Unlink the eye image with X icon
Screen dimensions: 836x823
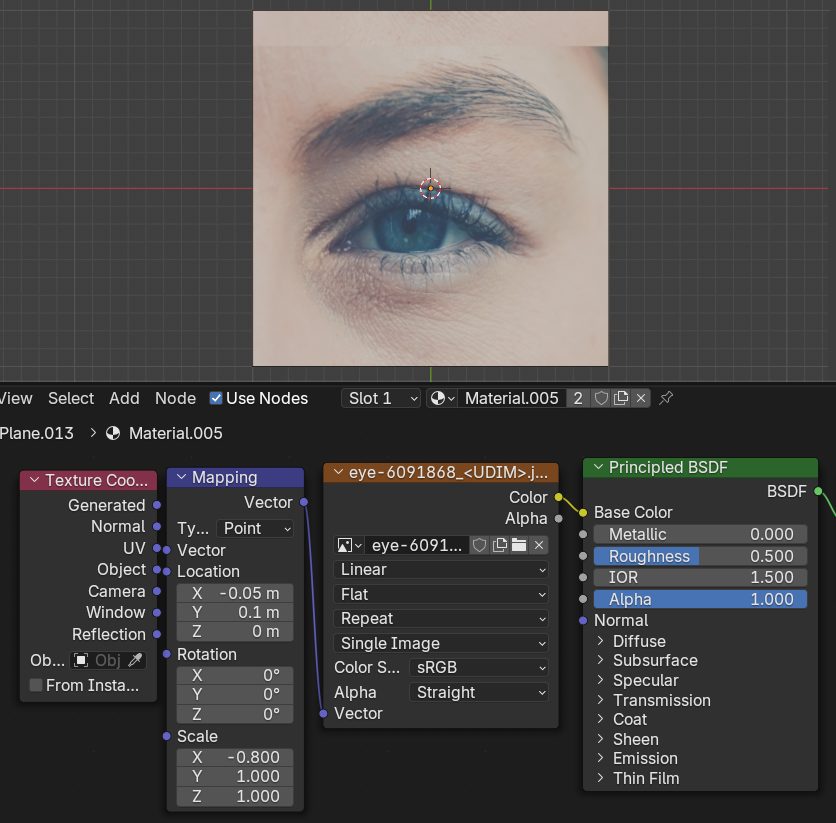tap(538, 545)
